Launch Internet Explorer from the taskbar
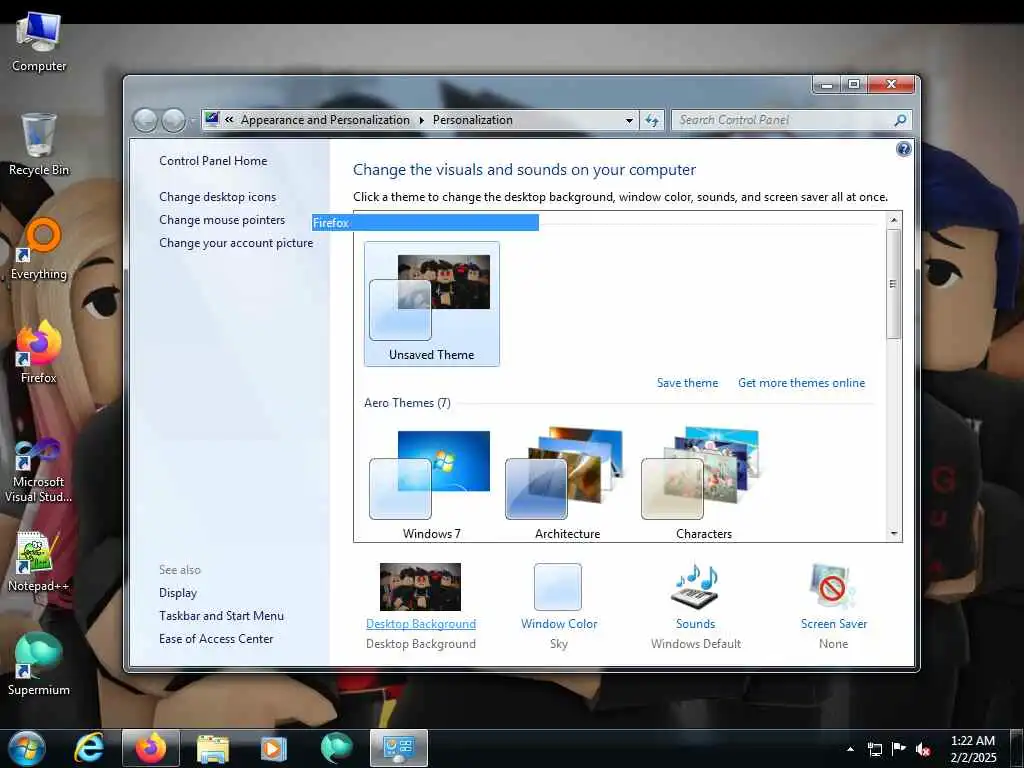 (x=89, y=748)
